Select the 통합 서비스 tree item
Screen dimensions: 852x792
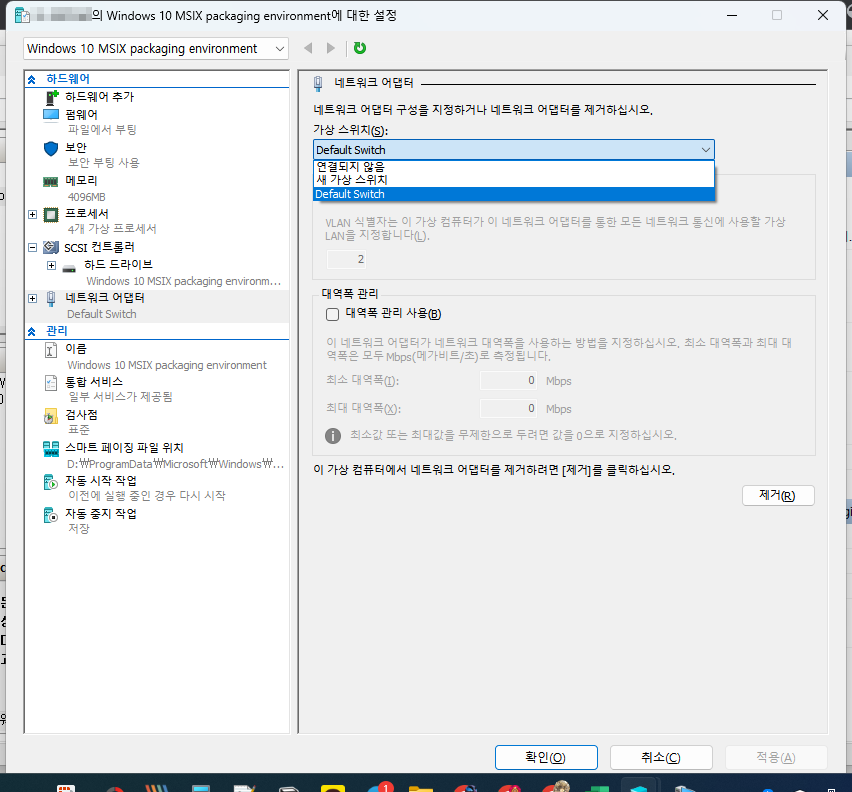coord(94,382)
